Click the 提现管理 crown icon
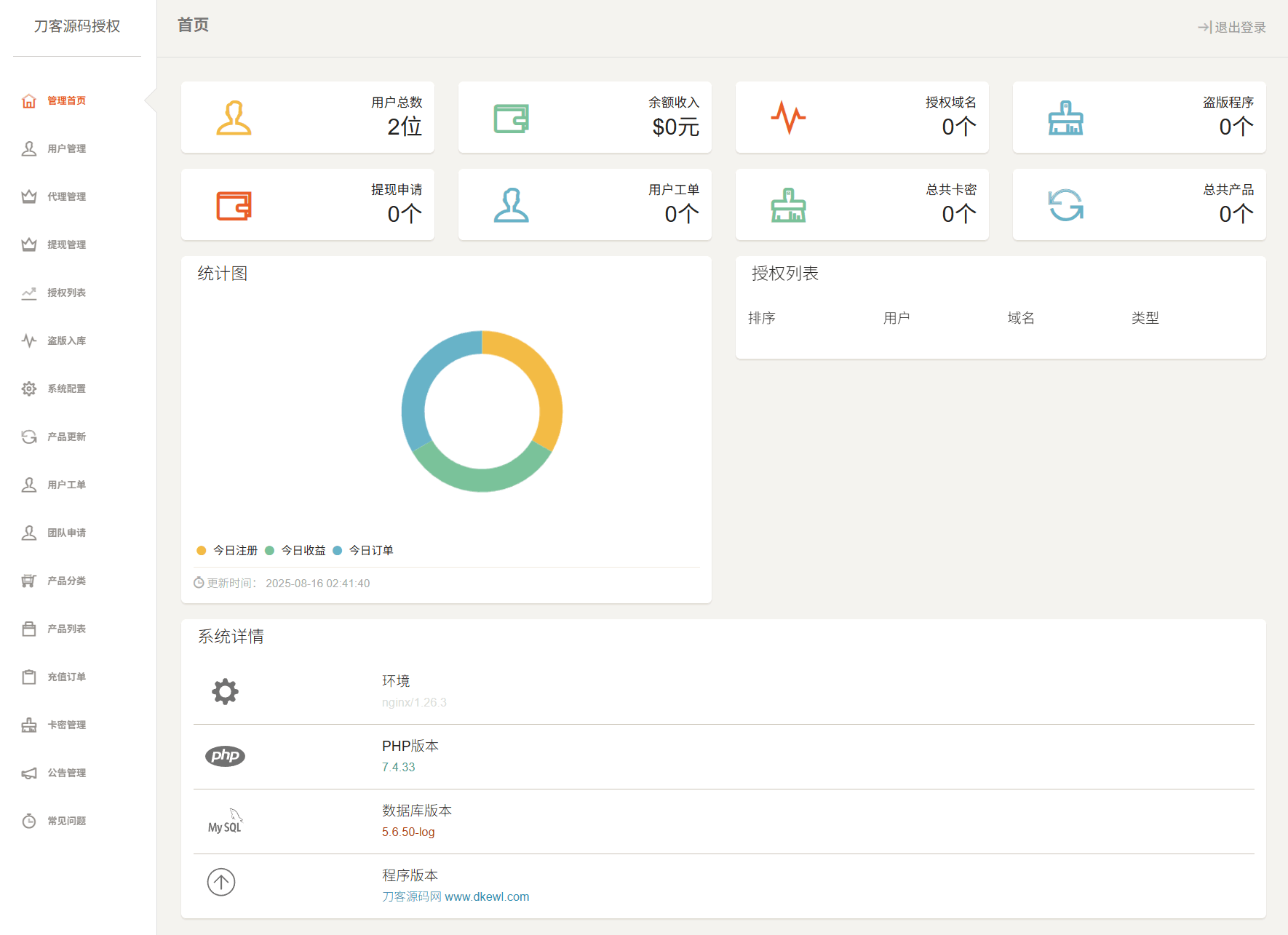This screenshot has height=935, width=1288. coord(29,244)
